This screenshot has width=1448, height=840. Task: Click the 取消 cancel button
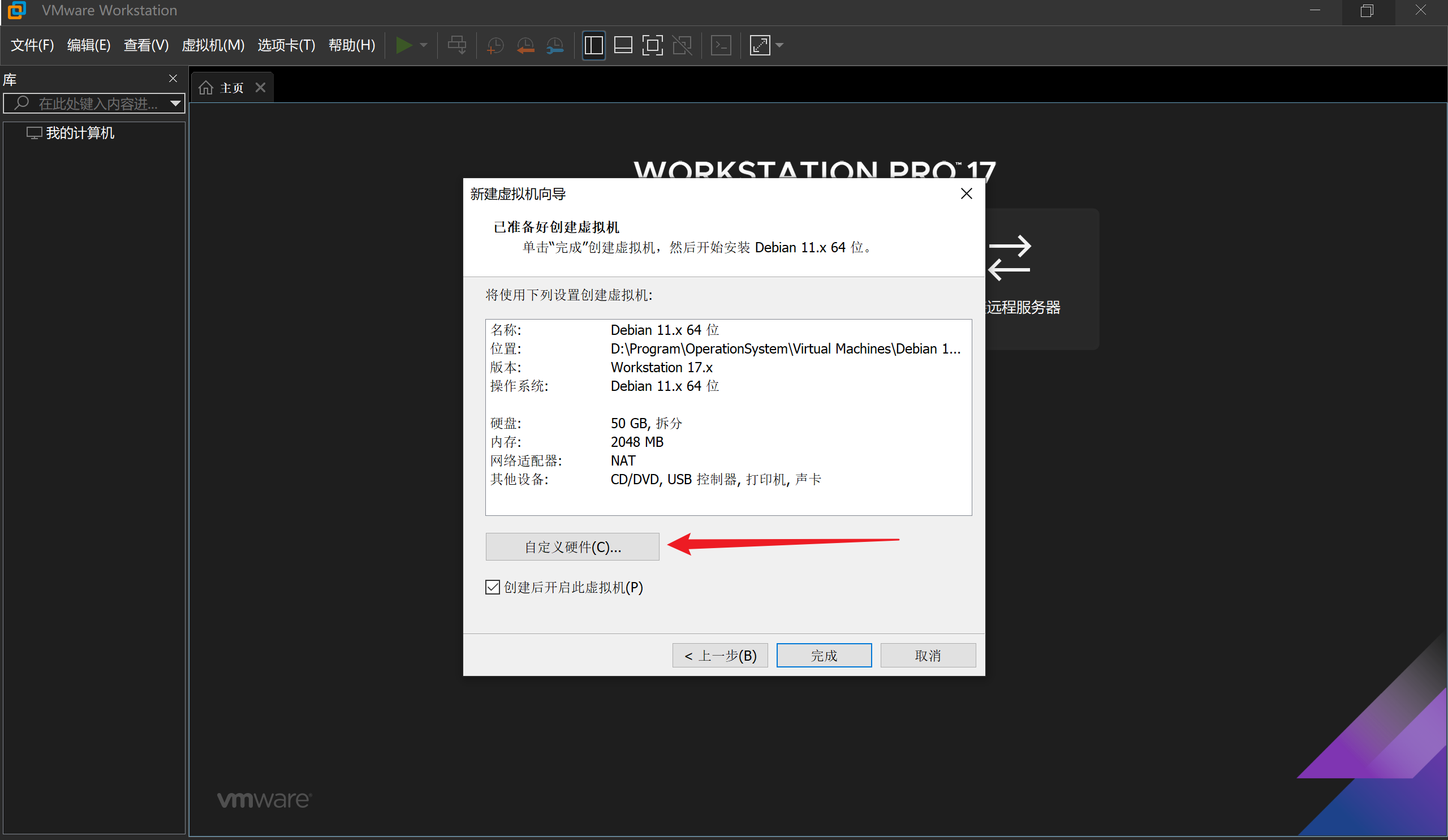pos(928,655)
